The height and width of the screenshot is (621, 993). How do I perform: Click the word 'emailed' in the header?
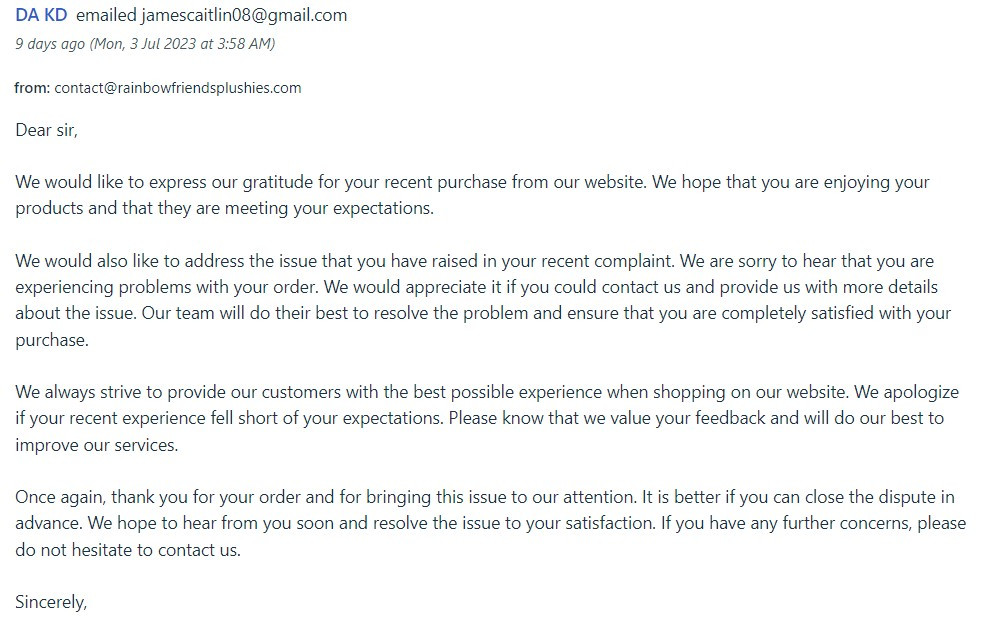coord(106,15)
